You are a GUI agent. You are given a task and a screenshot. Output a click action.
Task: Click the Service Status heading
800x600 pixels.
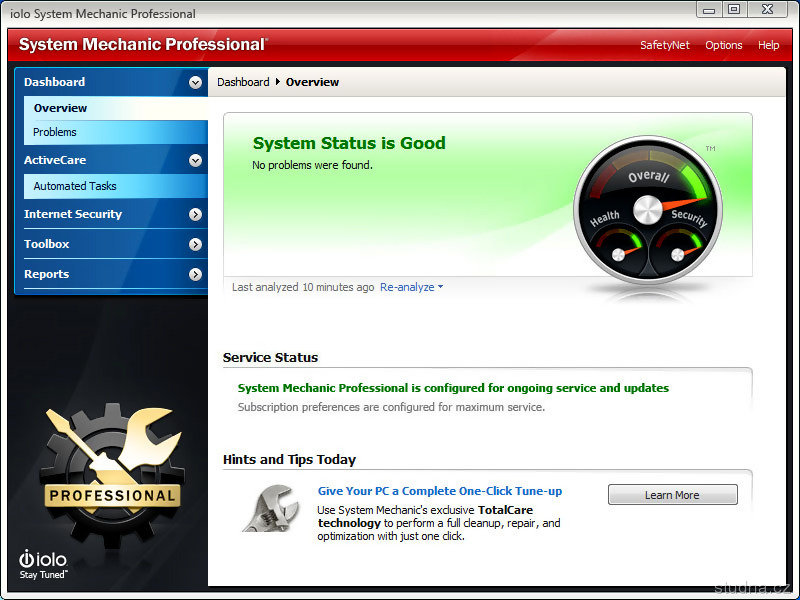(x=270, y=358)
